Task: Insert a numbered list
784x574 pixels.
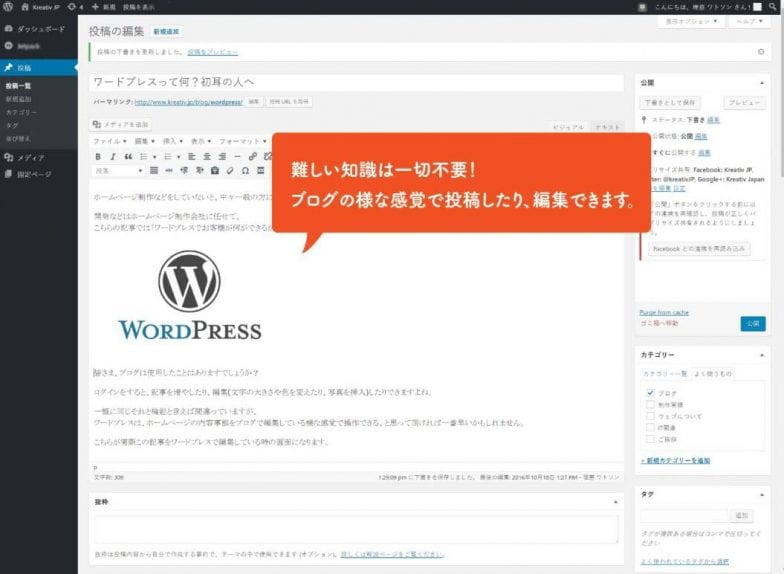Action: (x=168, y=156)
